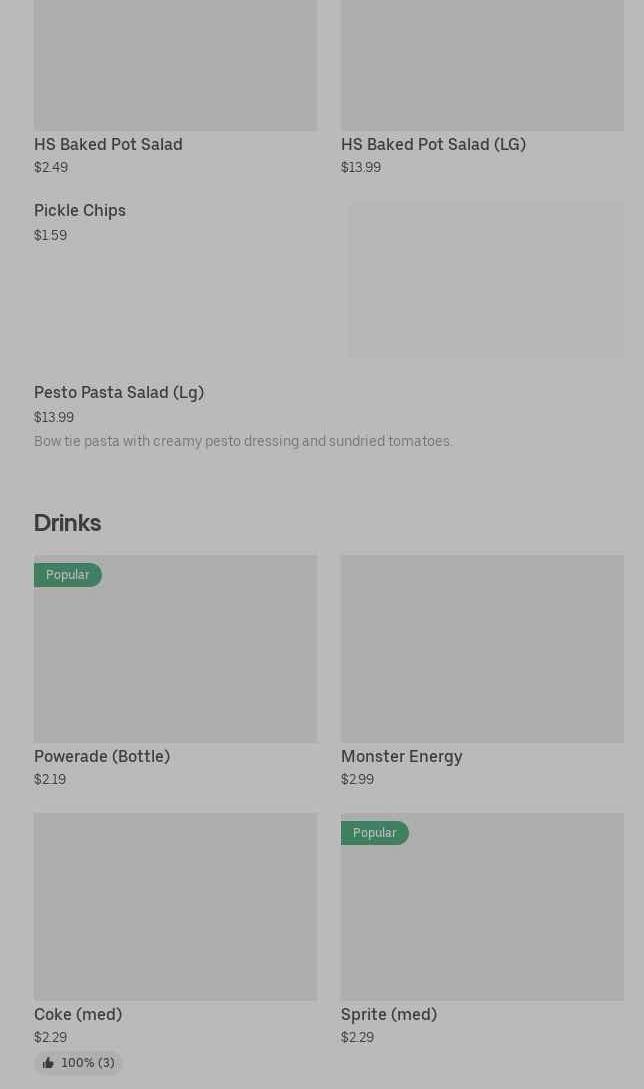Select the Coke (med) image

175,906
